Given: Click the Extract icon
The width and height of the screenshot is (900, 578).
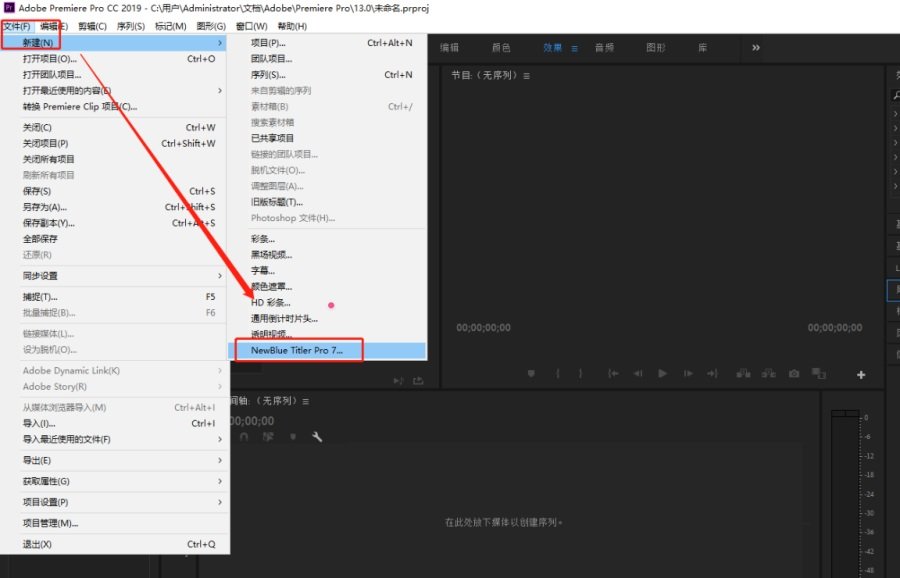Looking at the screenshot, I should click(769, 374).
